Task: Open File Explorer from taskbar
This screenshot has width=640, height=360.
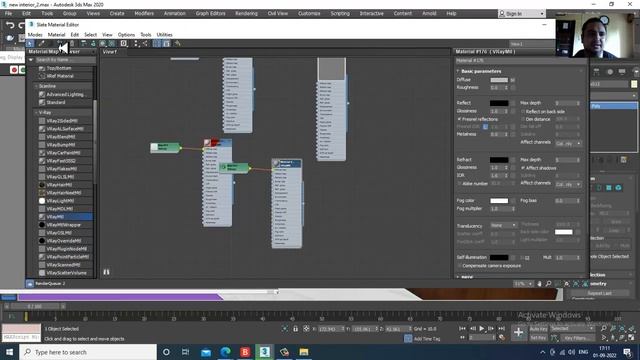Action: click(x=304, y=352)
